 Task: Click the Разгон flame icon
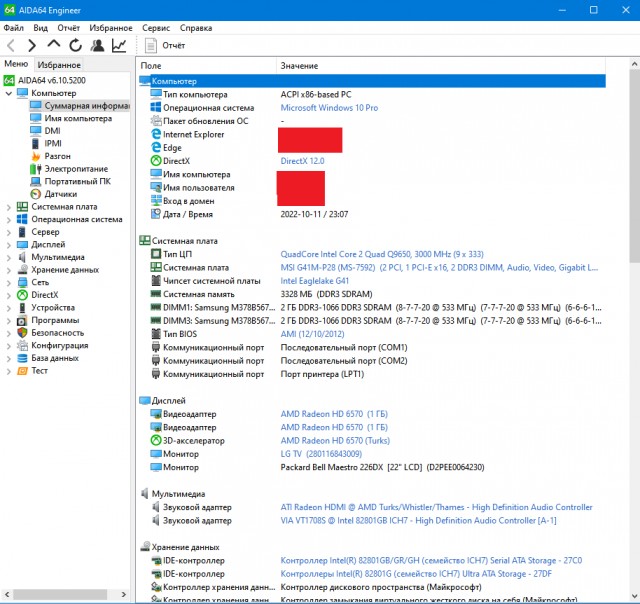pyautogui.click(x=36, y=156)
